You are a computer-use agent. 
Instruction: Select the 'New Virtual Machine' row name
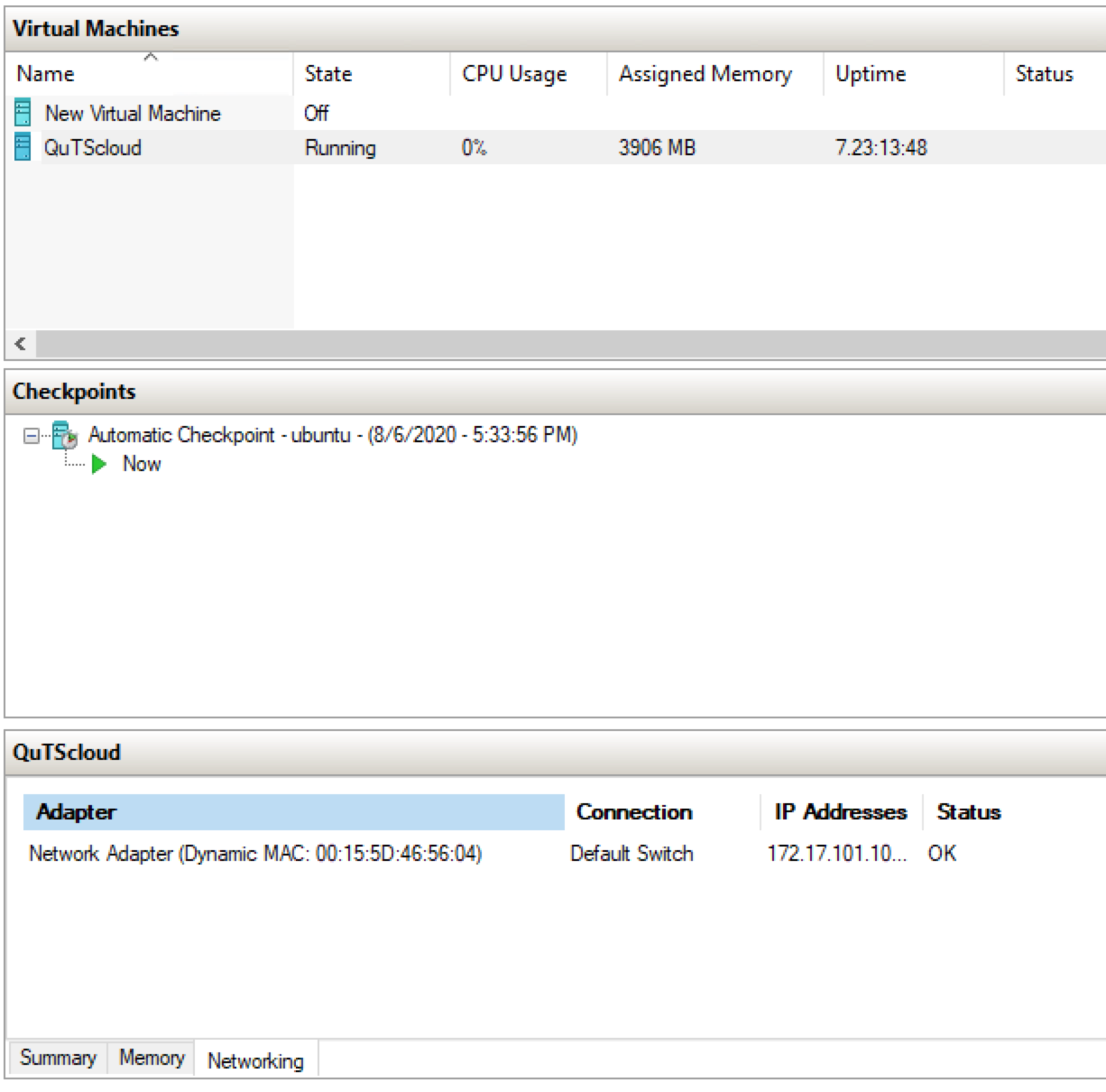[133, 114]
